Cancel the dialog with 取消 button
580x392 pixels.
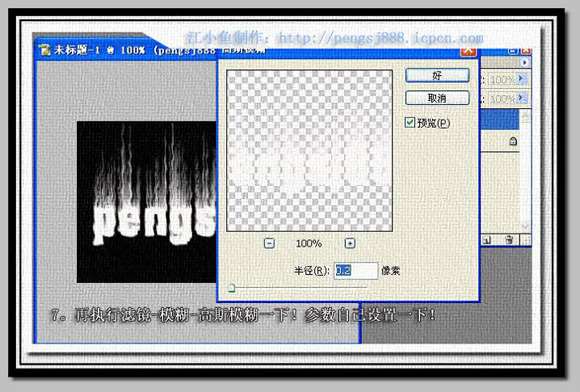(x=437, y=98)
